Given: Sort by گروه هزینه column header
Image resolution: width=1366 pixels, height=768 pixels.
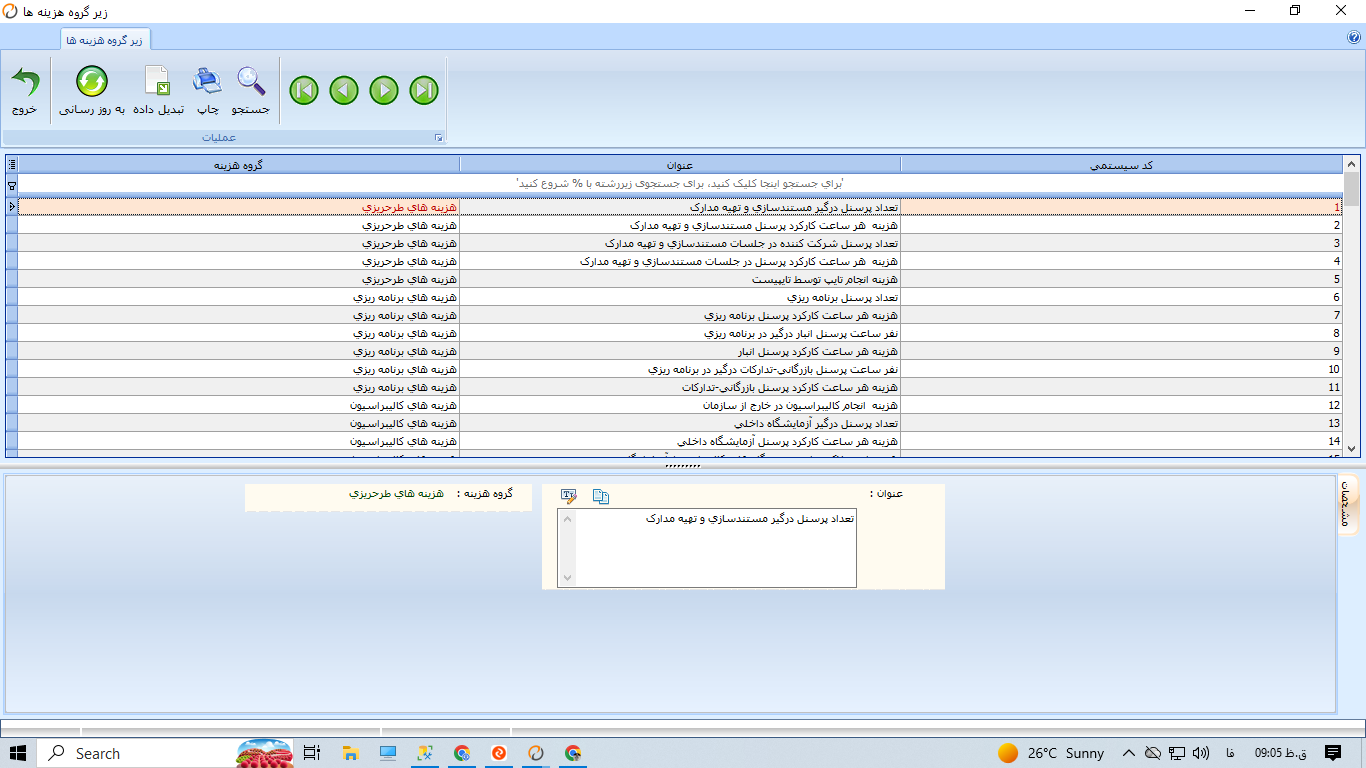Looking at the screenshot, I should (x=239, y=164).
